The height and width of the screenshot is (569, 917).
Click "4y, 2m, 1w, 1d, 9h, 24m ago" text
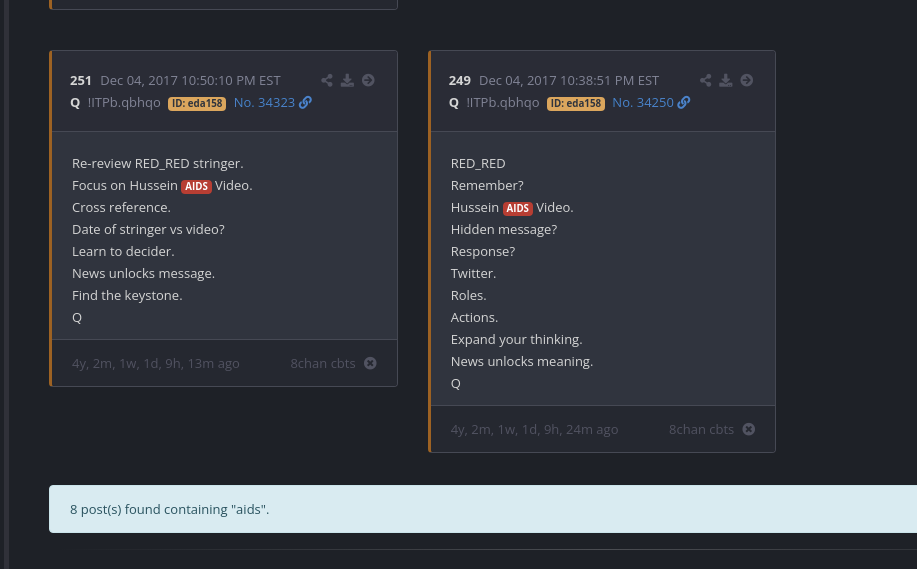point(535,429)
